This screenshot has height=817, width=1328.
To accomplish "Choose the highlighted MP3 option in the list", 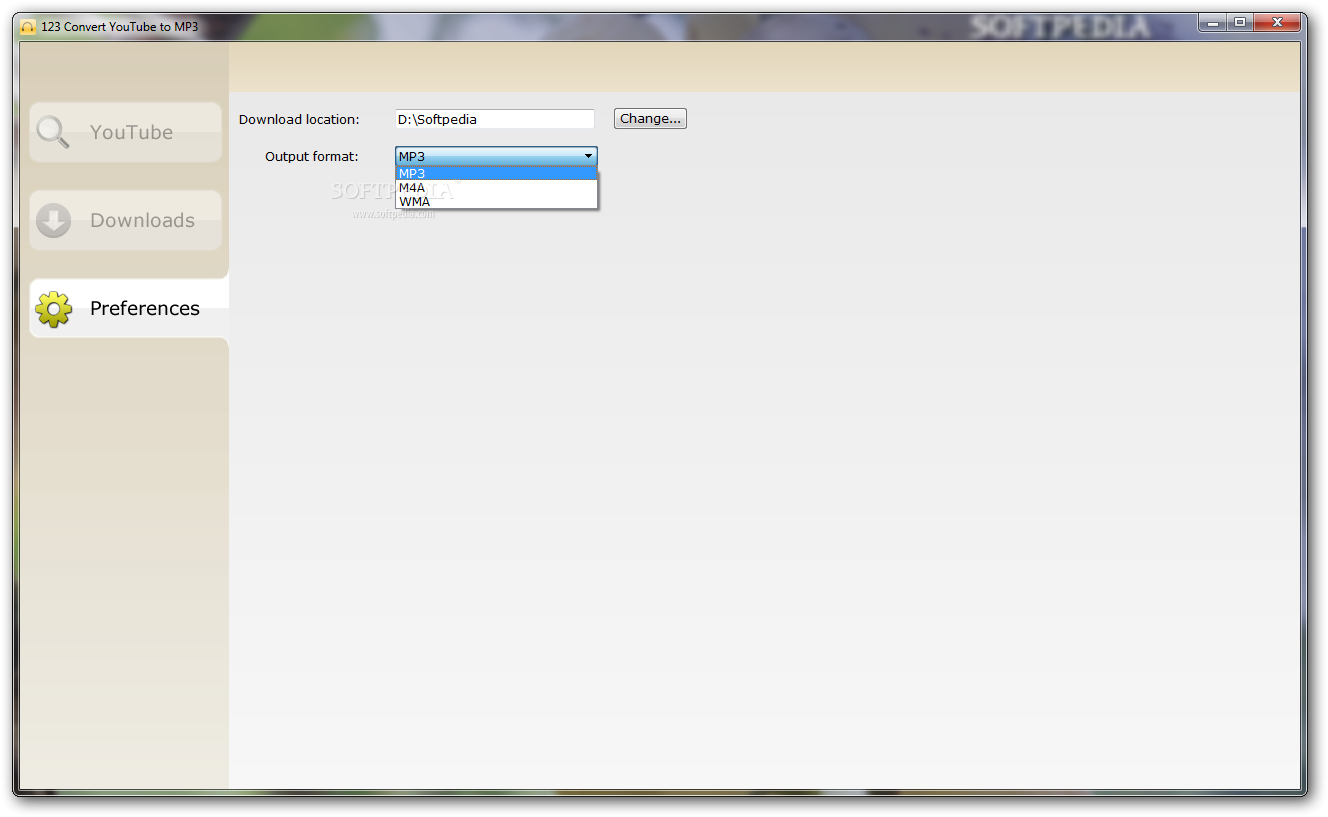I will 496,173.
